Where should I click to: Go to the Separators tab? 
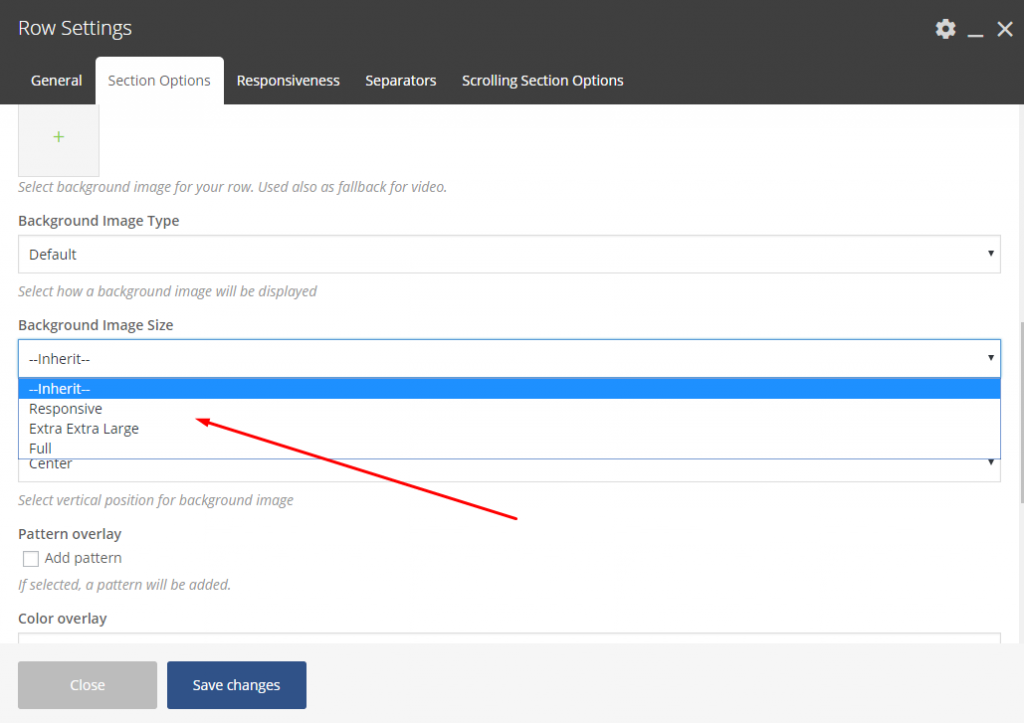tap(400, 81)
